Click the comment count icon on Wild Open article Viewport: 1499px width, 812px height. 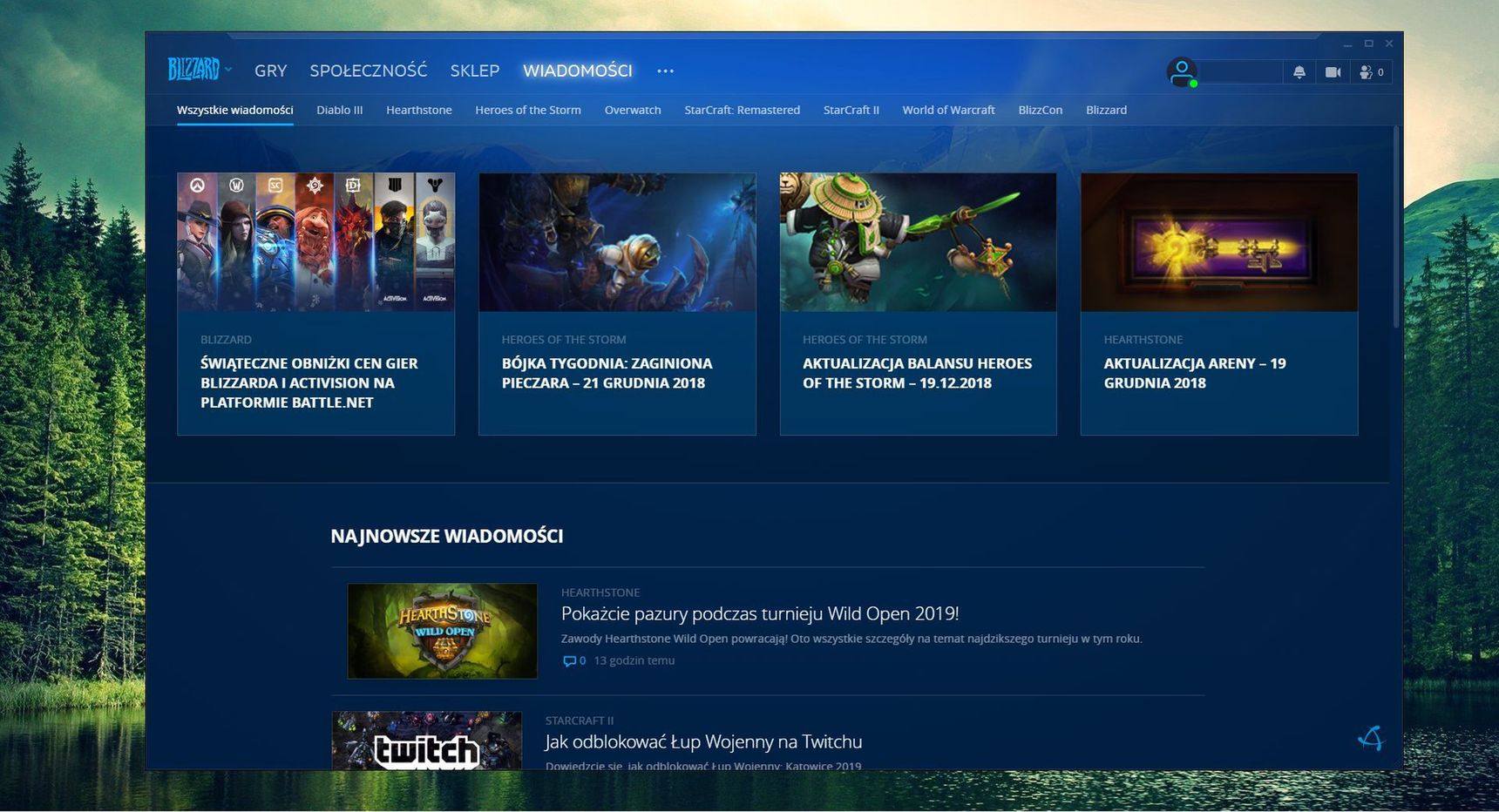[x=574, y=660]
